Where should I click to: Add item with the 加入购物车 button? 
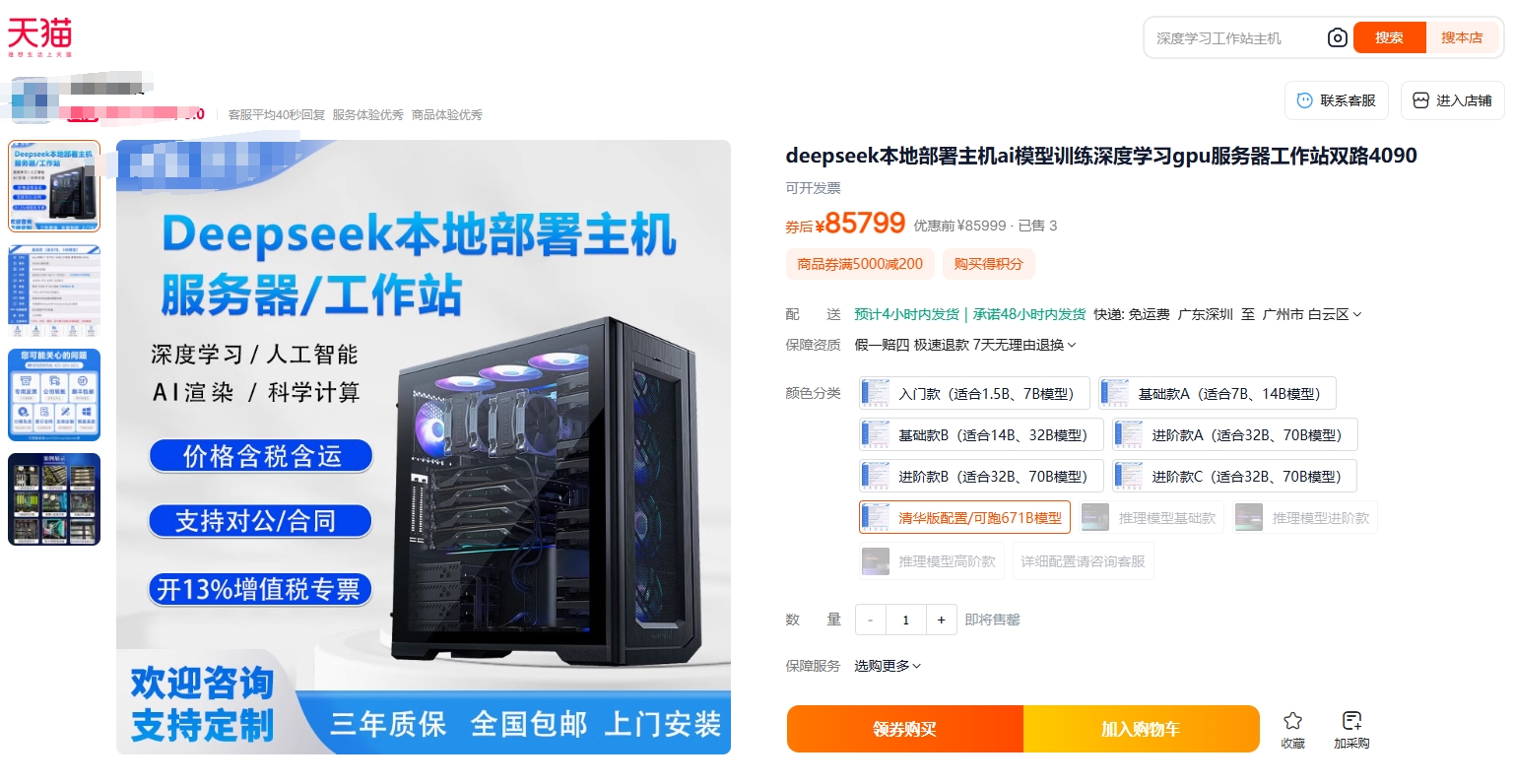tap(1142, 729)
